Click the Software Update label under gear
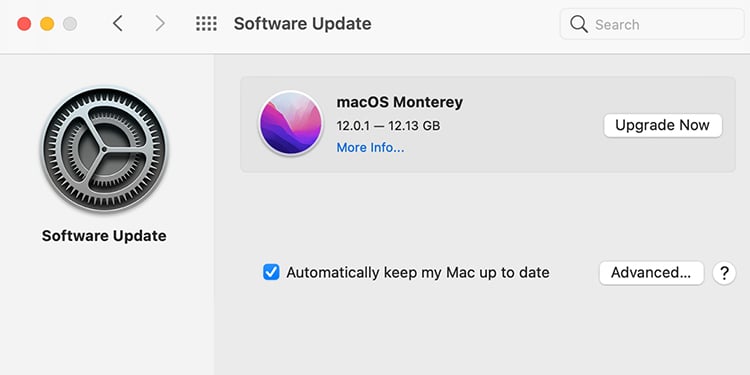 coord(104,236)
